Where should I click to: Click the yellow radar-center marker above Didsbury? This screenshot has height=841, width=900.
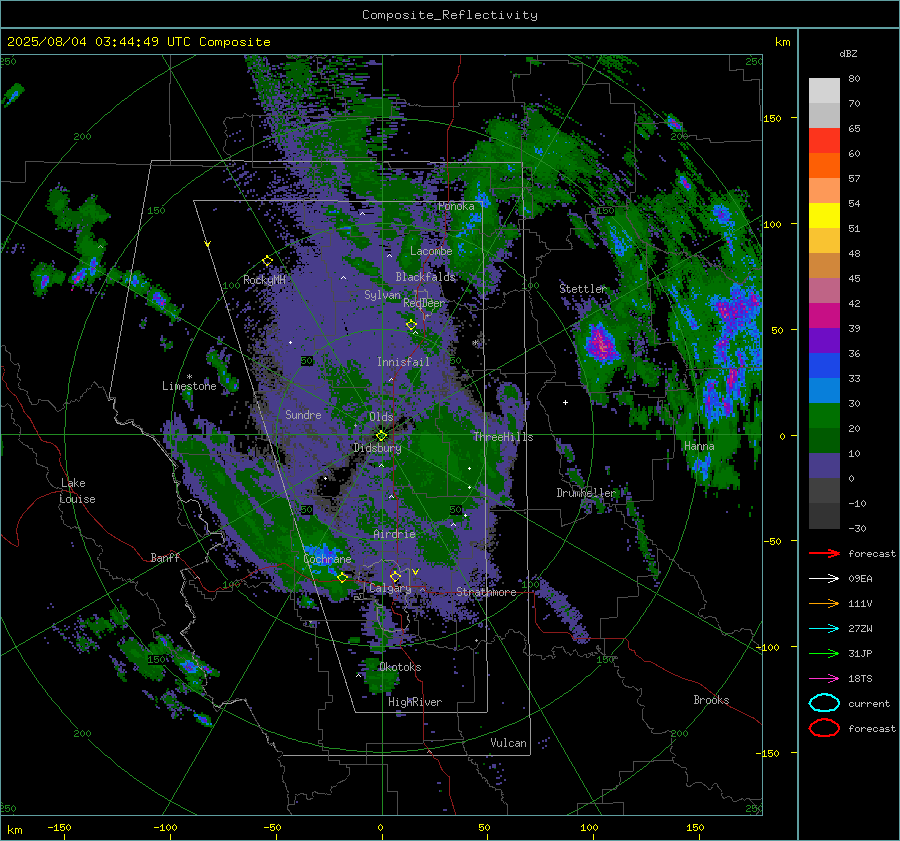pyautogui.click(x=381, y=435)
